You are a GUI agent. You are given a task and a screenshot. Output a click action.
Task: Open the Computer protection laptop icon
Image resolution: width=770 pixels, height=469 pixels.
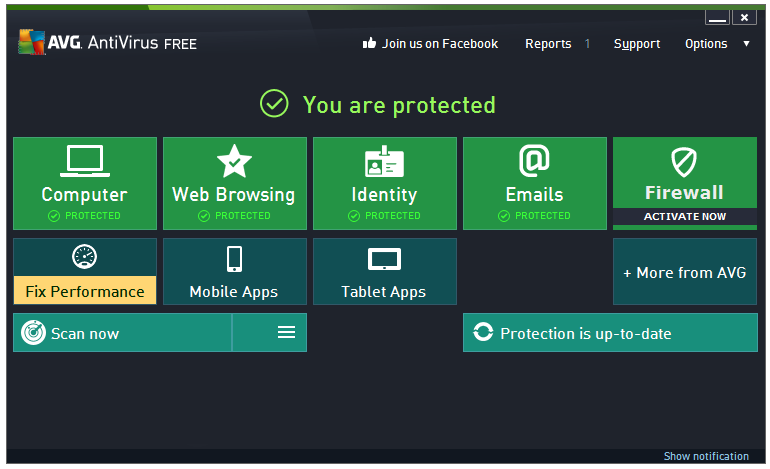pos(85,161)
